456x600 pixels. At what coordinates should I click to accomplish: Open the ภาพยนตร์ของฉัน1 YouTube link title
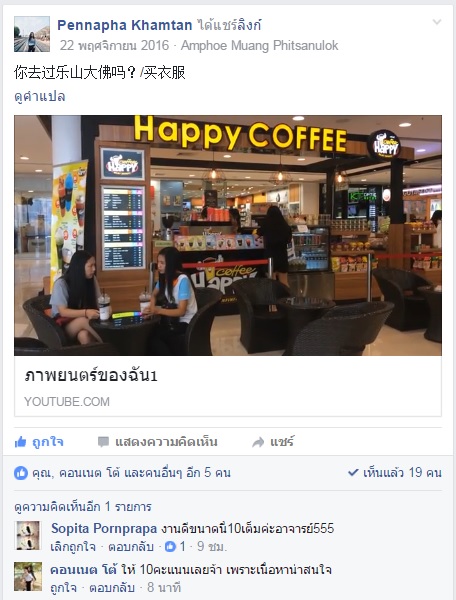pyautogui.click(x=91, y=376)
